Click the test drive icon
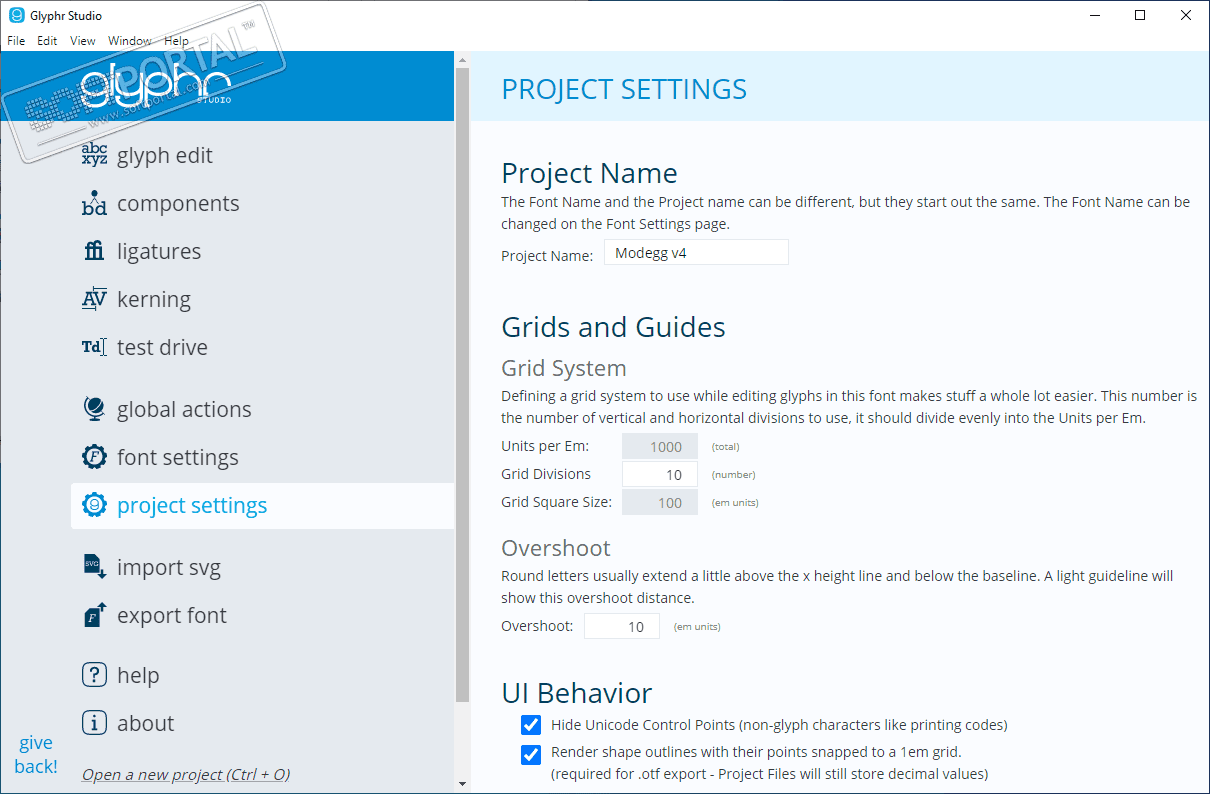 (94, 347)
